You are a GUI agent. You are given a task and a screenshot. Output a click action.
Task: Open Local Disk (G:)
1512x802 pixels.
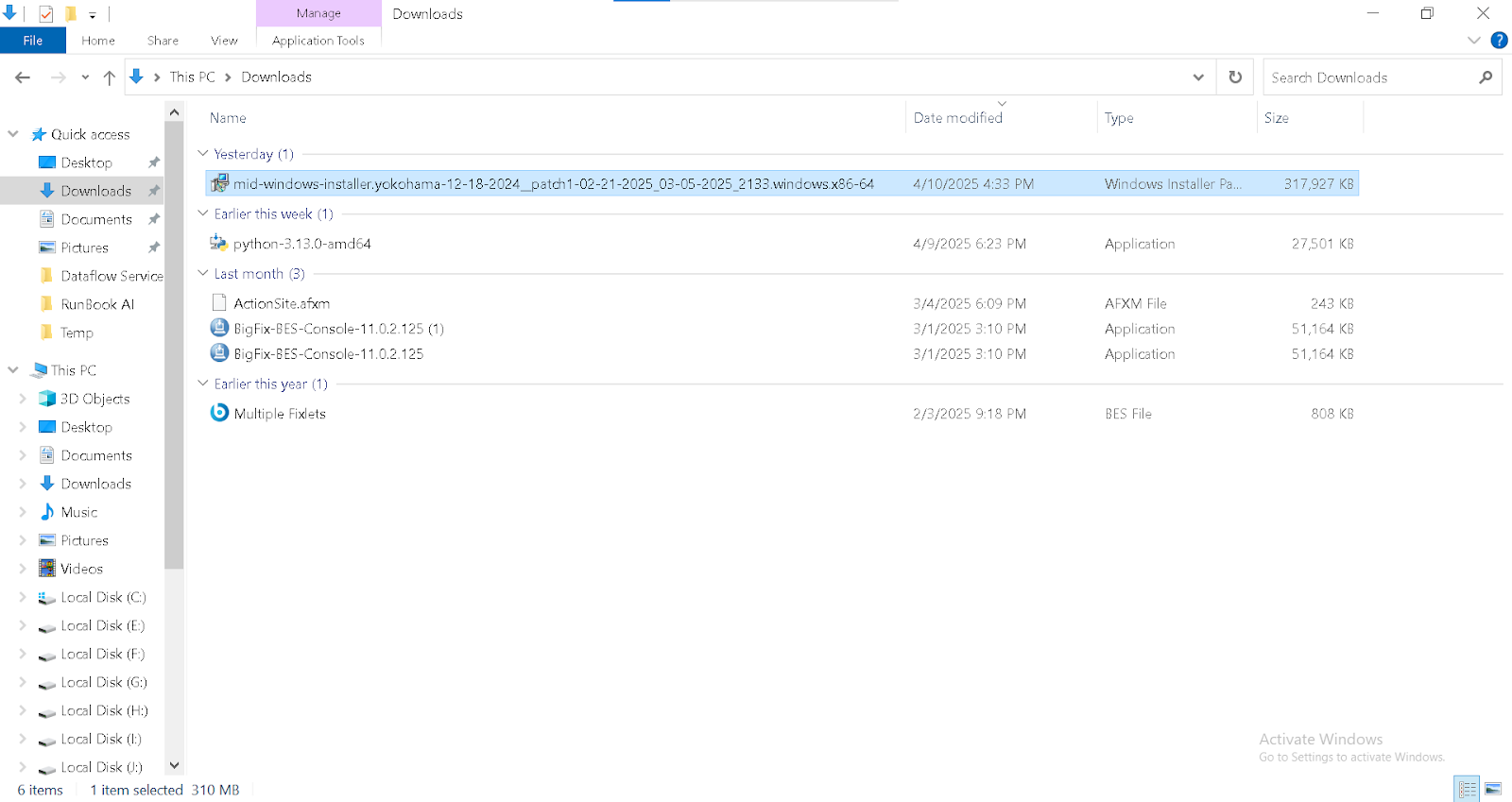[x=103, y=682]
